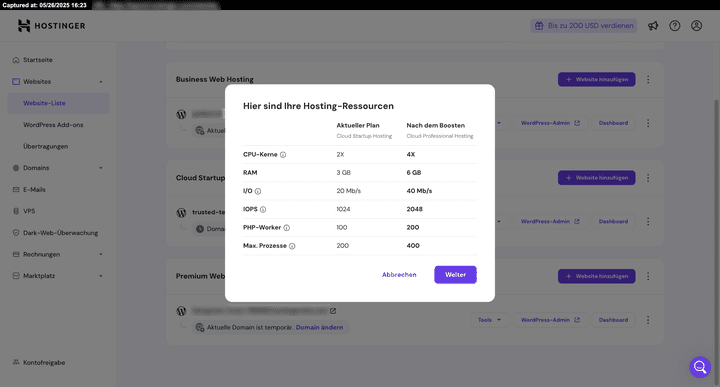Open WordPress Add-ons in sidebar
Image resolution: width=720 pixels, height=387 pixels.
click(53, 125)
